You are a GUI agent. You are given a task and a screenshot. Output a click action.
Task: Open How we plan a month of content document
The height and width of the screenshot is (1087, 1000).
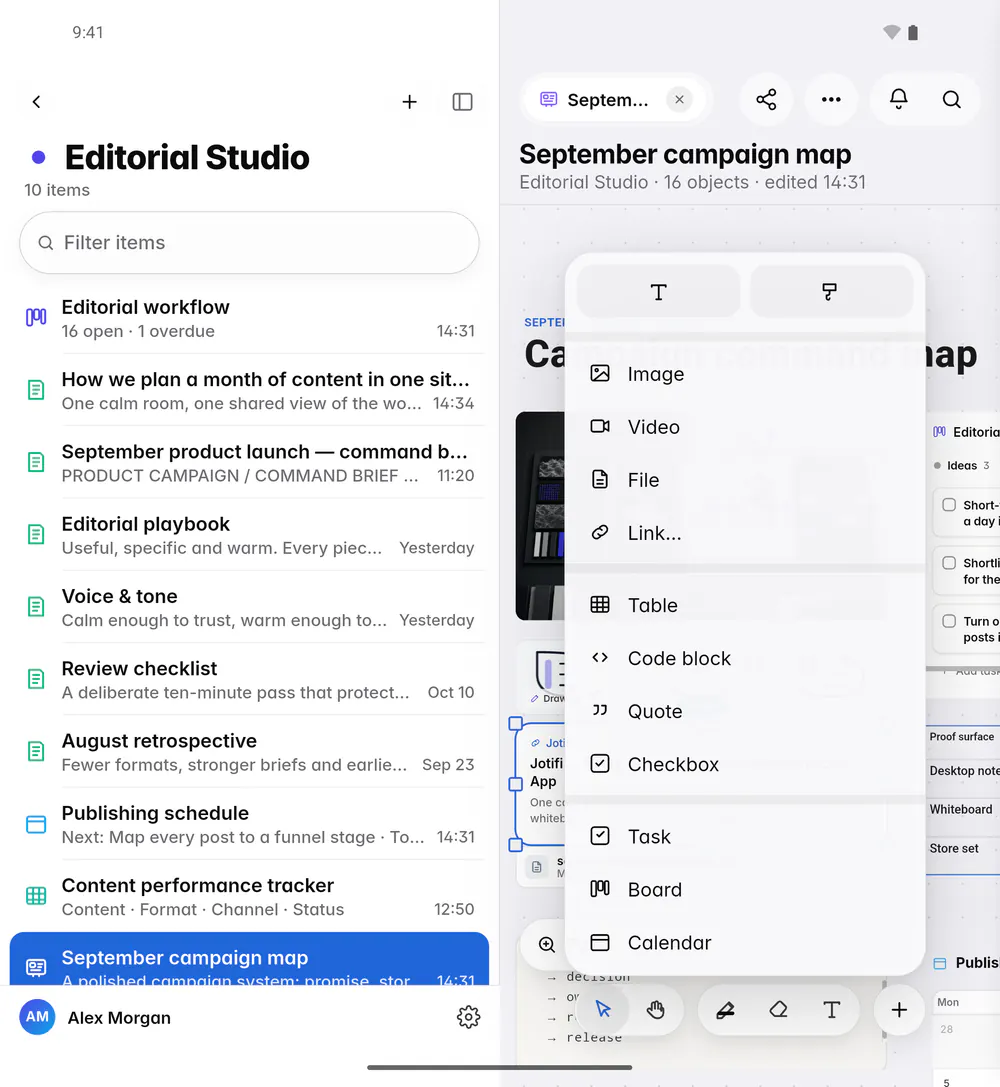tap(249, 391)
